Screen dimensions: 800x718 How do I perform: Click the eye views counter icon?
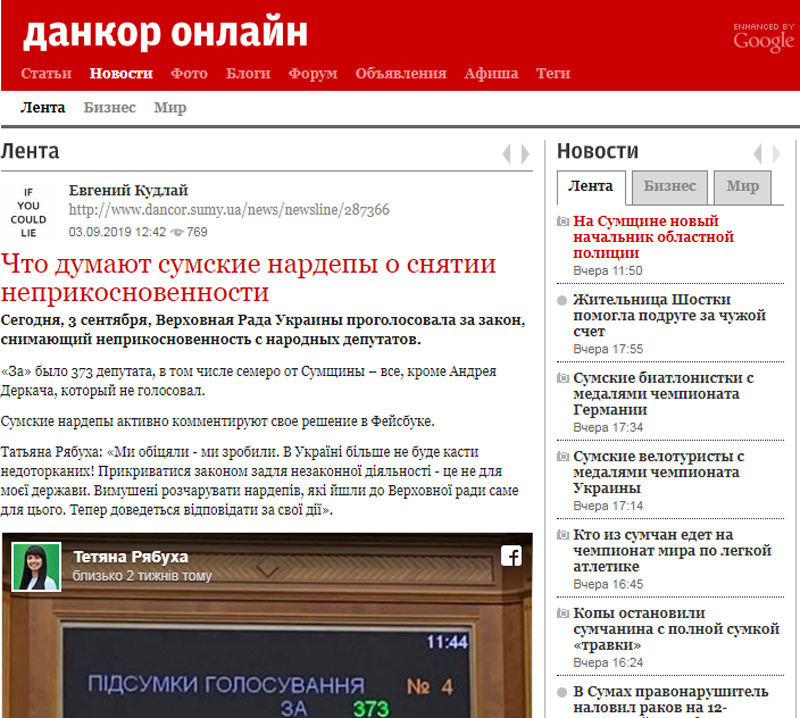pos(177,232)
